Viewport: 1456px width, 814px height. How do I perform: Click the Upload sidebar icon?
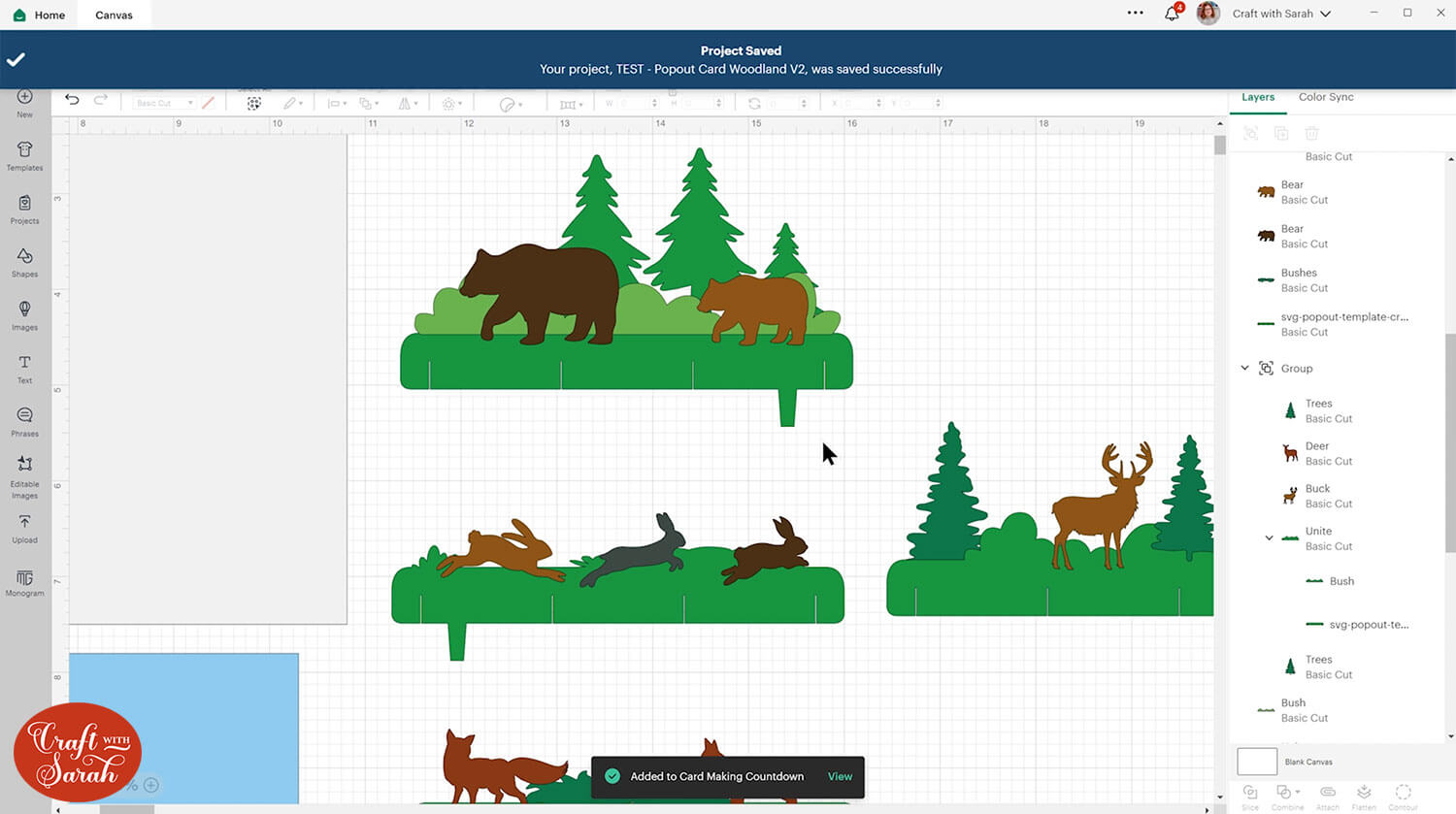[25, 529]
